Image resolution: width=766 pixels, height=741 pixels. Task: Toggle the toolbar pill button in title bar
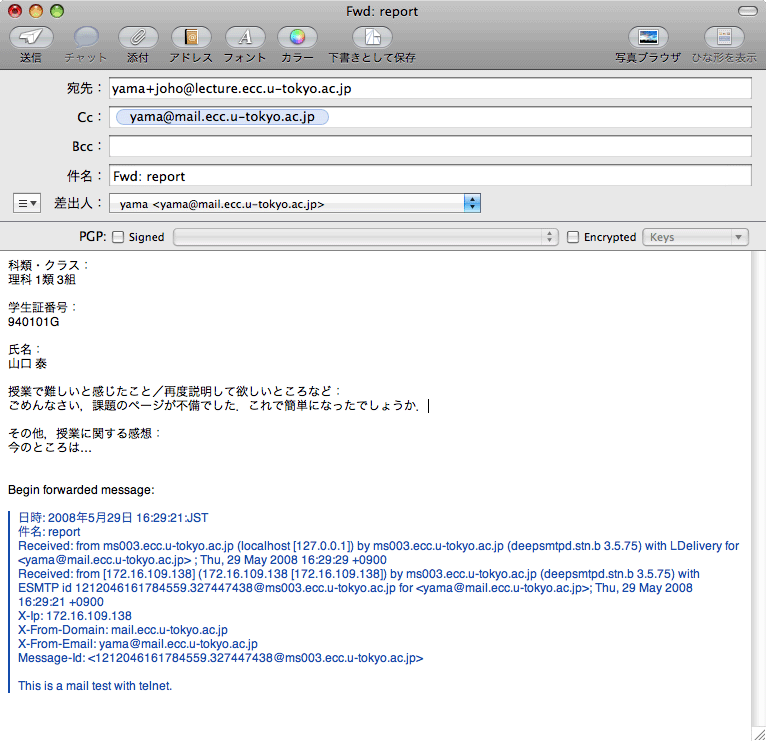pyautogui.click(x=747, y=11)
